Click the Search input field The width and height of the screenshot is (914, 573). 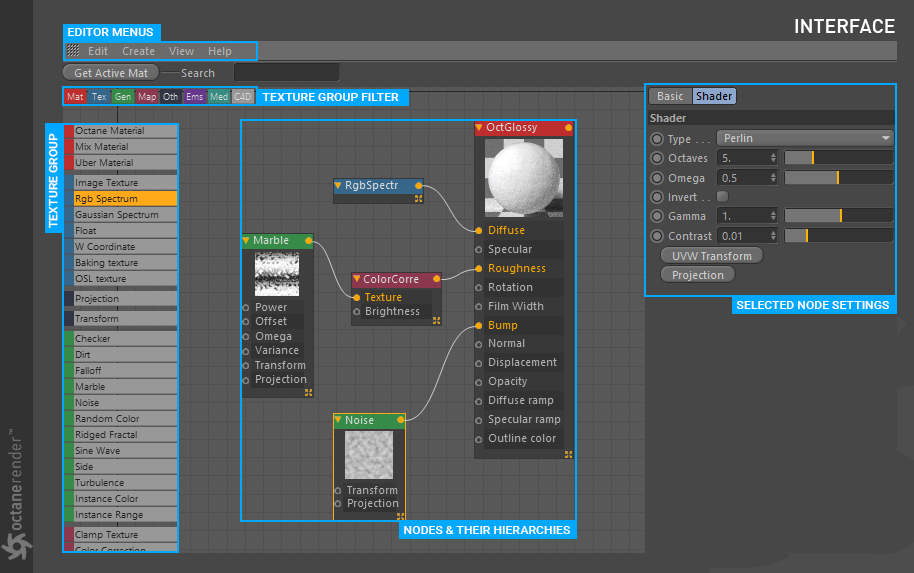286,73
